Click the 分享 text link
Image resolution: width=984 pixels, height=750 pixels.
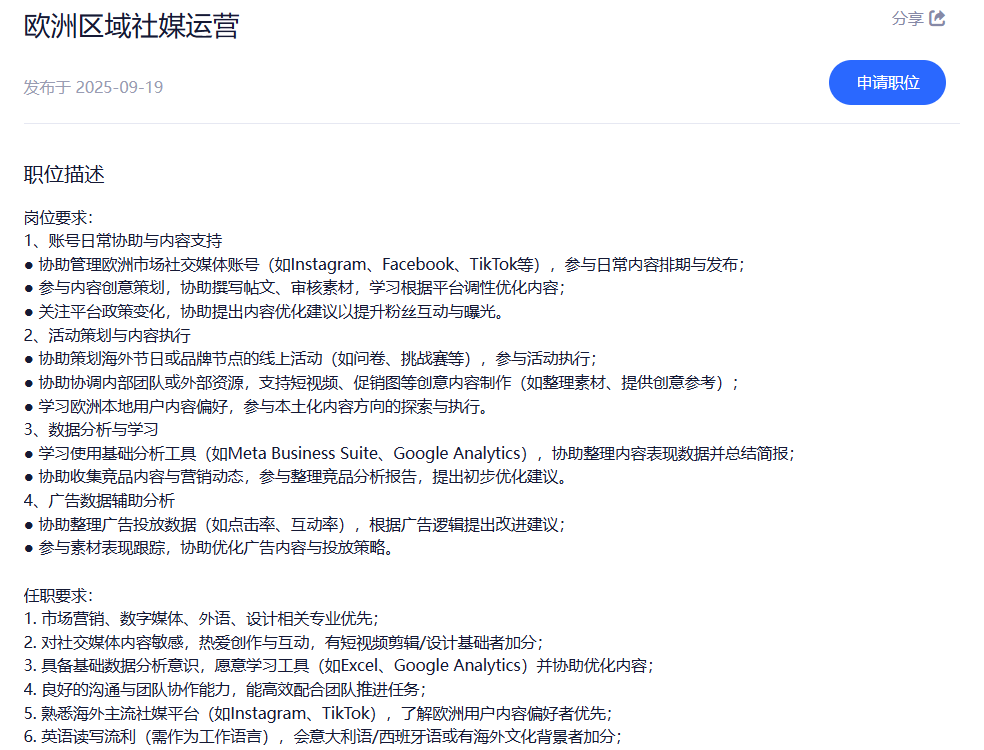tap(907, 18)
